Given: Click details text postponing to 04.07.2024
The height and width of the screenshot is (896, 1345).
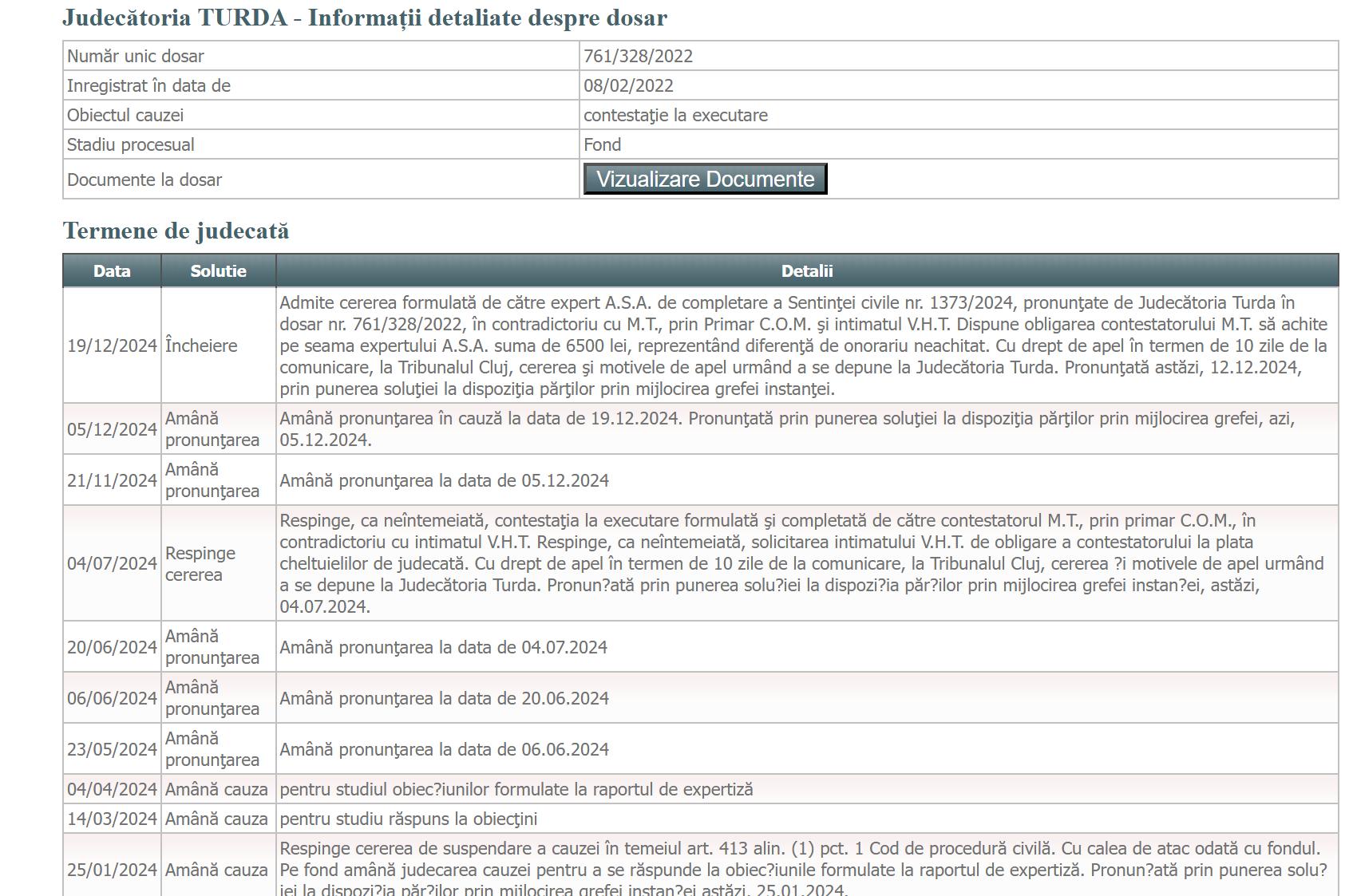Looking at the screenshot, I should (444, 647).
